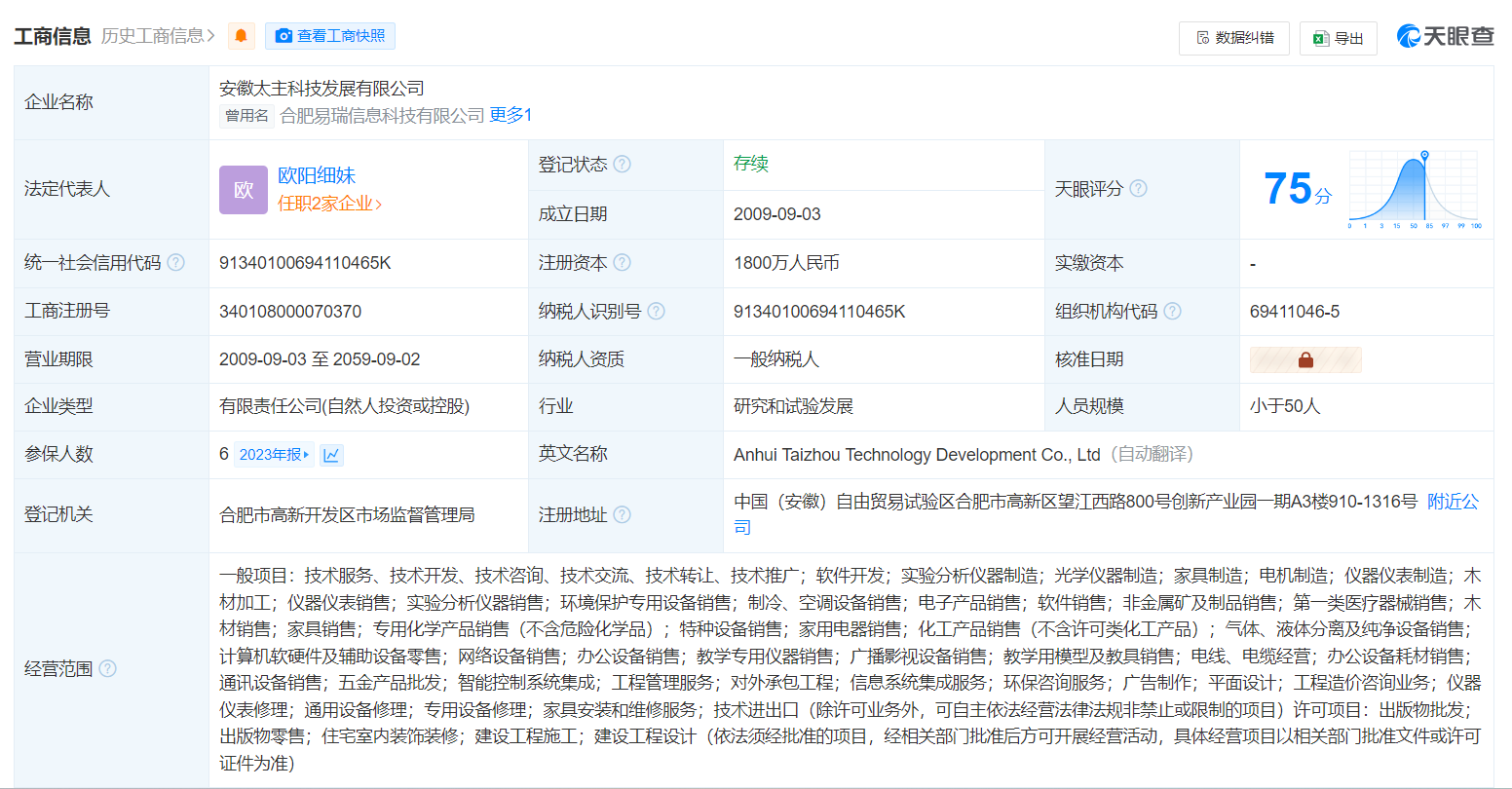The height and width of the screenshot is (789, 1512).
Task: Click the Excel export icon
Action: coord(1321,38)
